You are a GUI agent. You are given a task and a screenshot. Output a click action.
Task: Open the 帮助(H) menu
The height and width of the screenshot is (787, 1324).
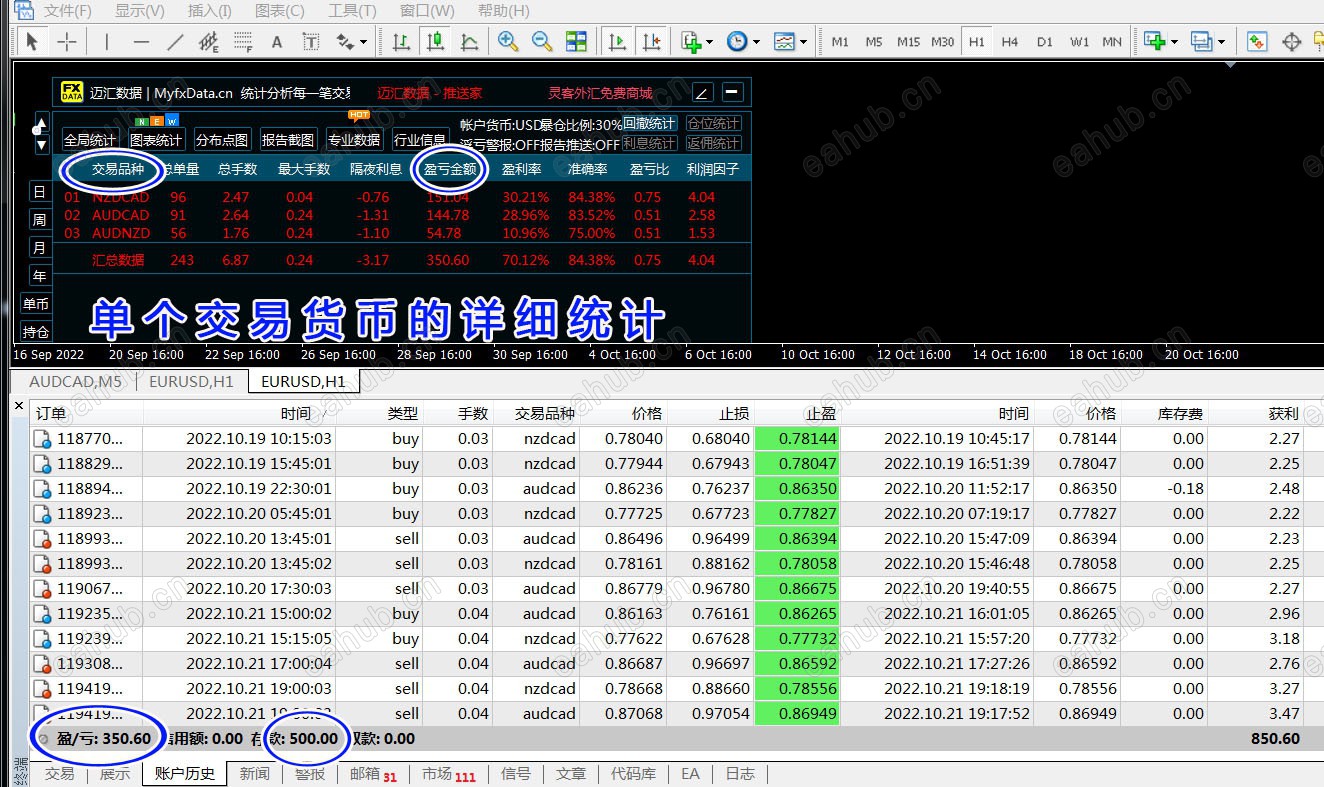[x=504, y=11]
